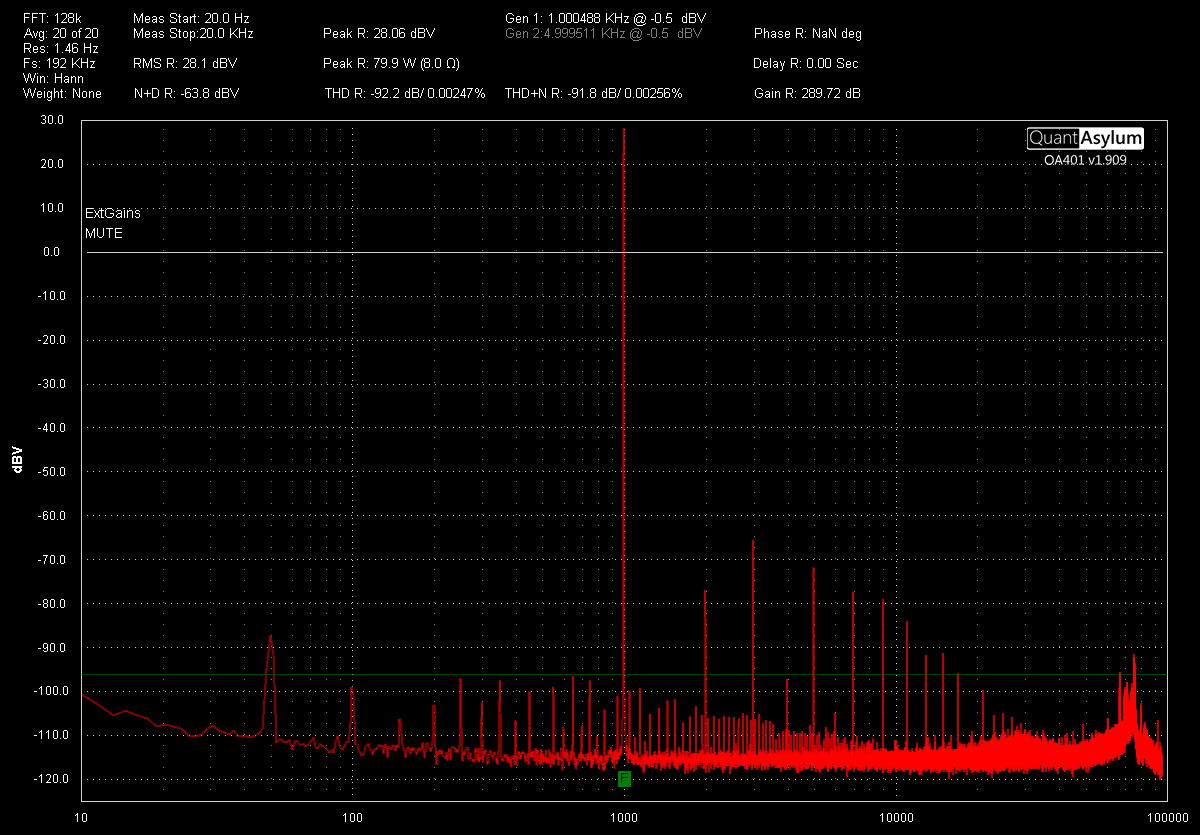Click the 'ExtGains' label on graph
Screen dimensions: 1200x835
click(x=113, y=213)
